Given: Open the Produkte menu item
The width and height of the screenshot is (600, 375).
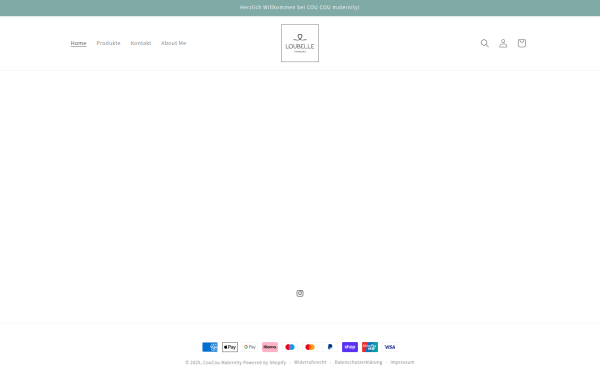Looking at the screenshot, I should click(108, 43).
